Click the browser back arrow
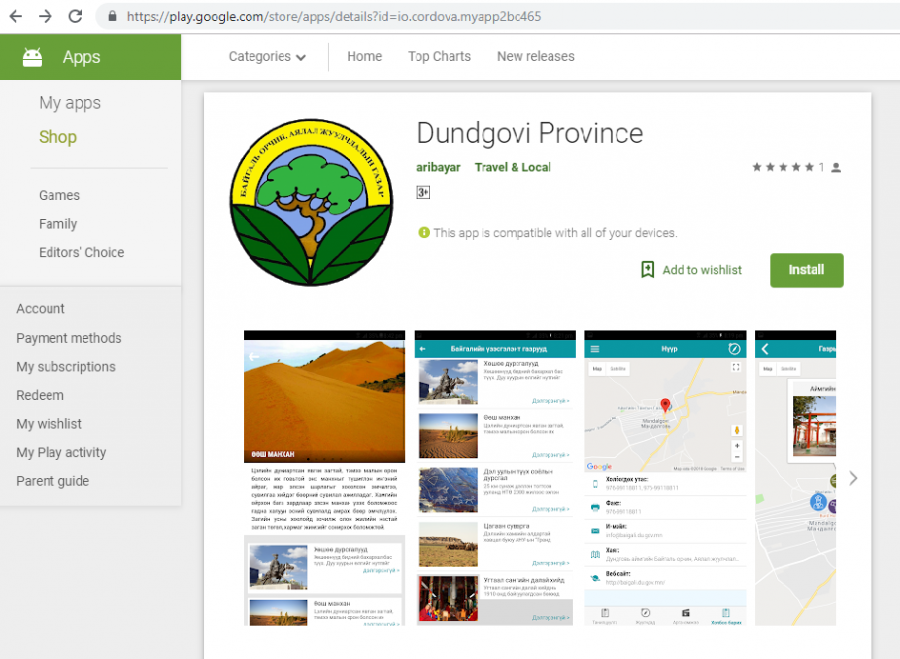 click(x=16, y=16)
